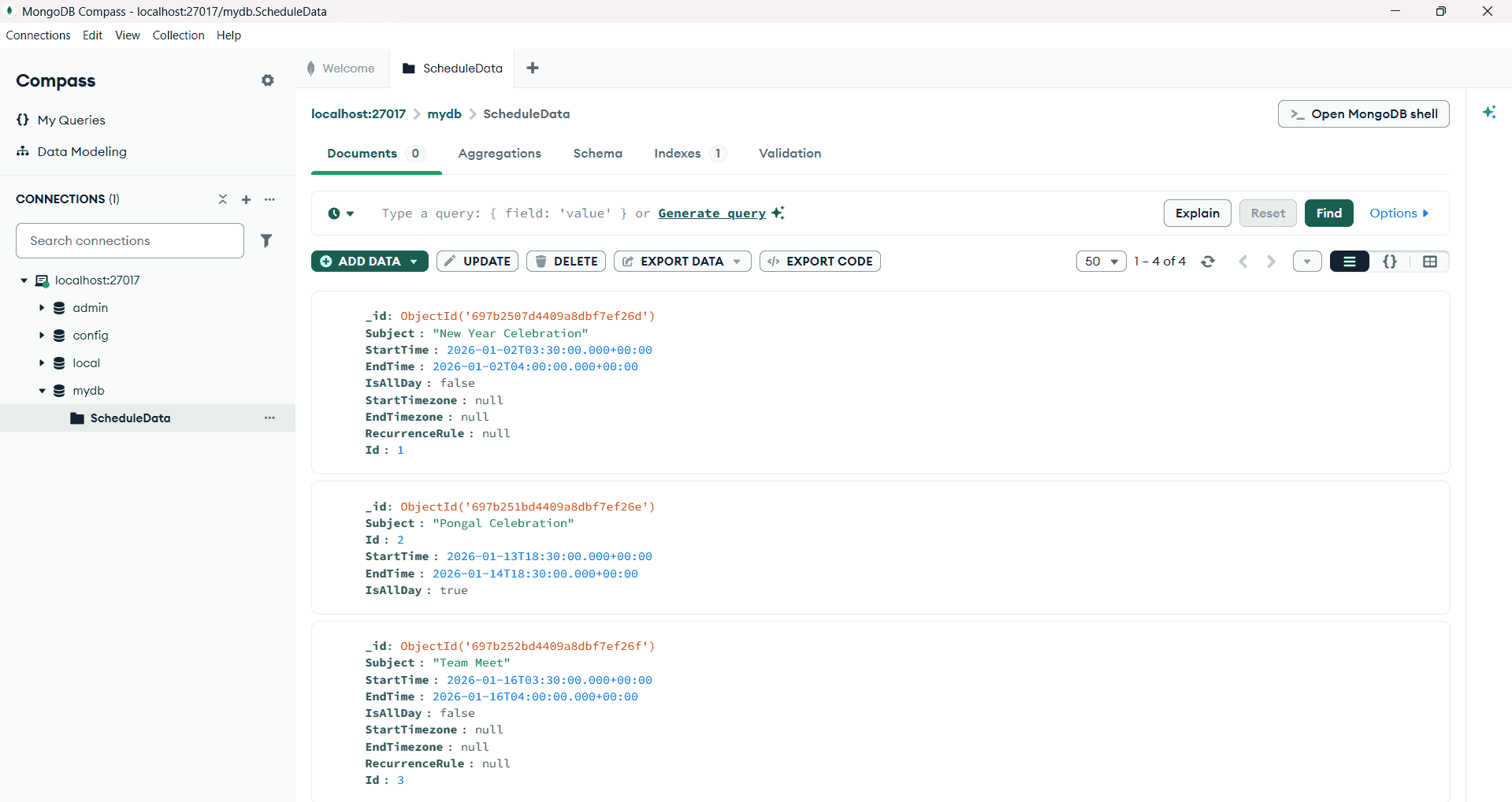The width and height of the screenshot is (1512, 802).
Task: Click the "Team Meet" subject value
Action: pos(471,663)
